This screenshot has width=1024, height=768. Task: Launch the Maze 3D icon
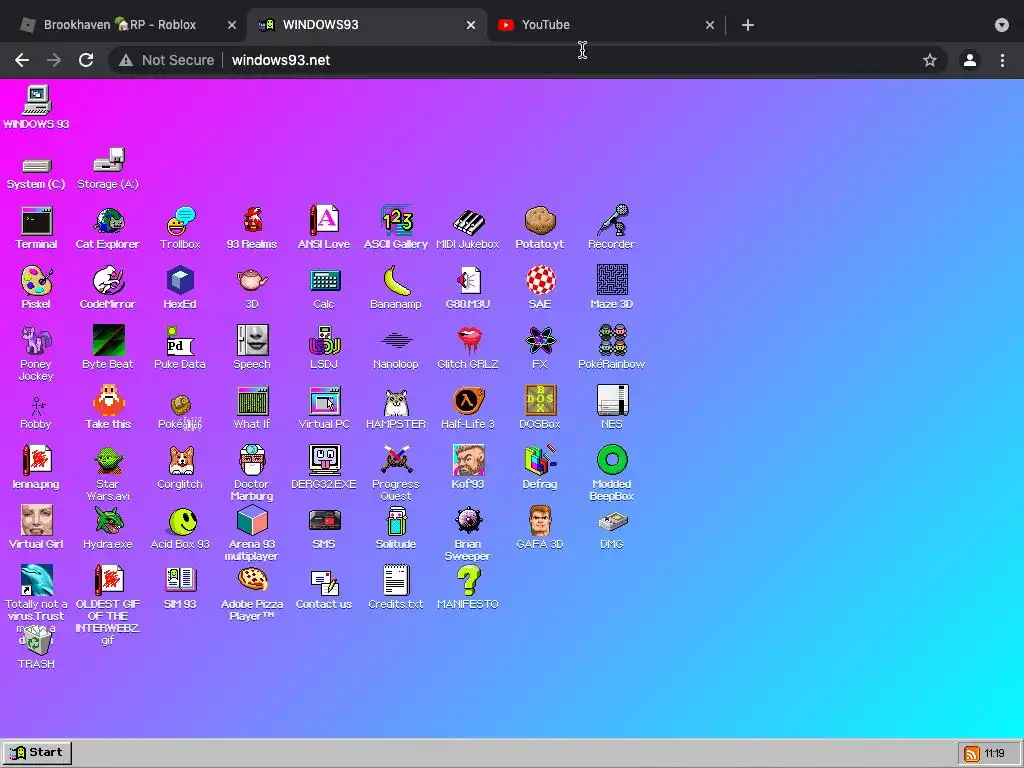click(x=612, y=288)
